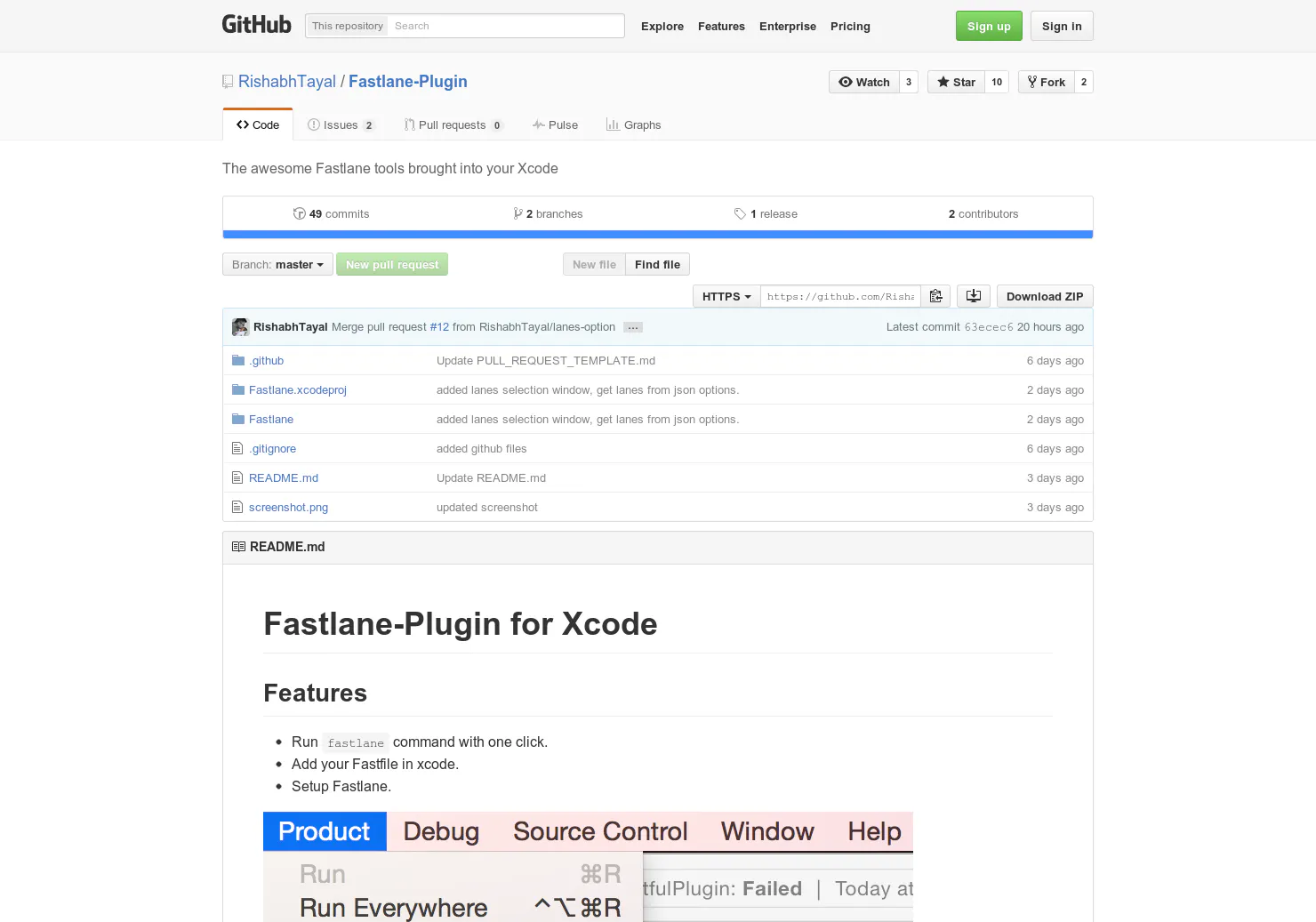Open stargazers count 10

997,82
